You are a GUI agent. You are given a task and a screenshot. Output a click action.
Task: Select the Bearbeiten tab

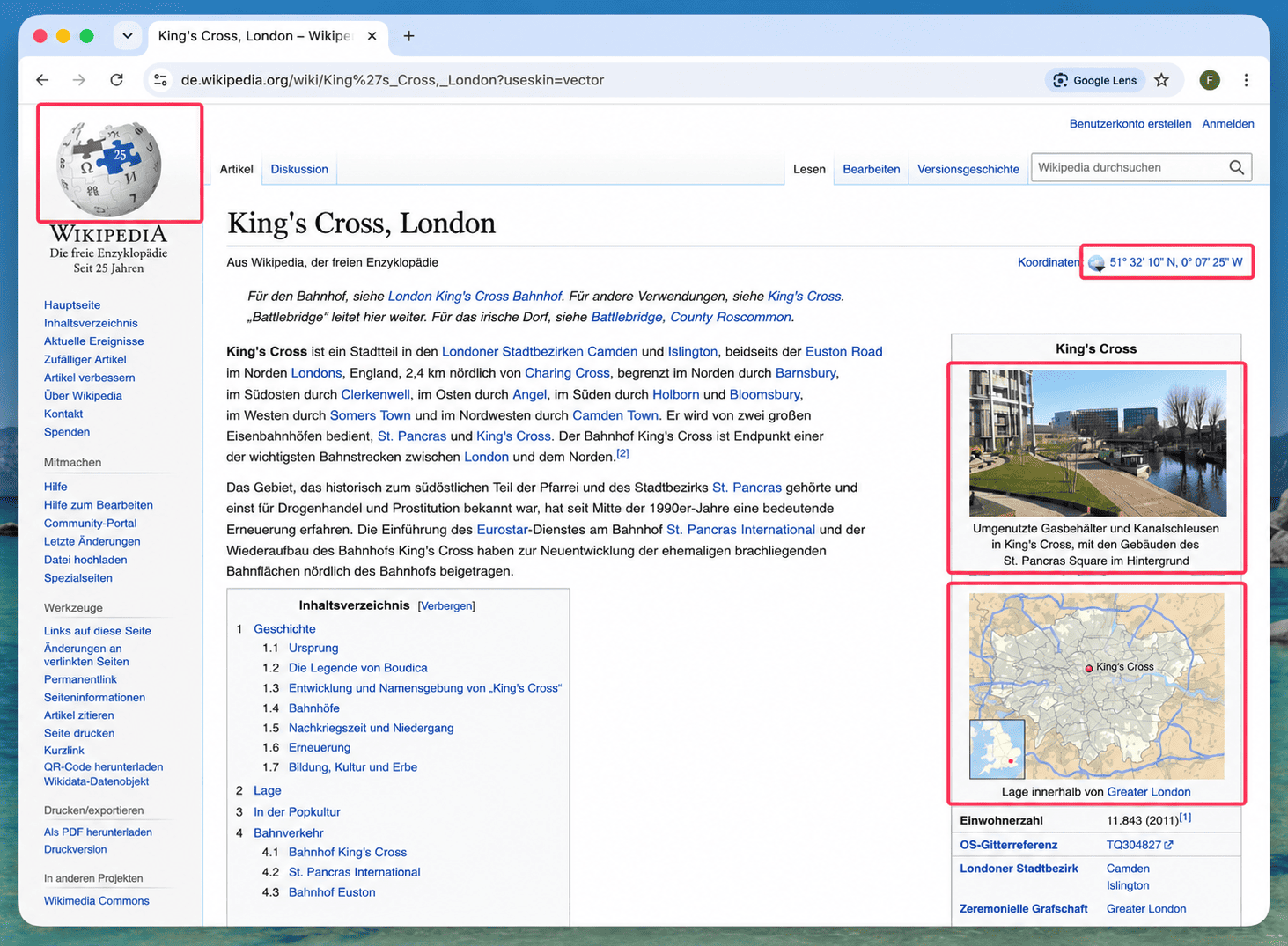(871, 169)
